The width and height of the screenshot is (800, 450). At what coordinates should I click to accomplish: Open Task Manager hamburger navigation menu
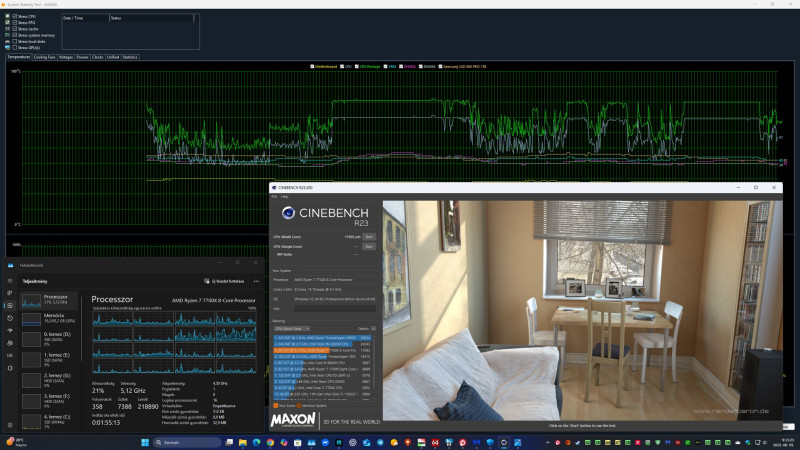click(x=10, y=281)
